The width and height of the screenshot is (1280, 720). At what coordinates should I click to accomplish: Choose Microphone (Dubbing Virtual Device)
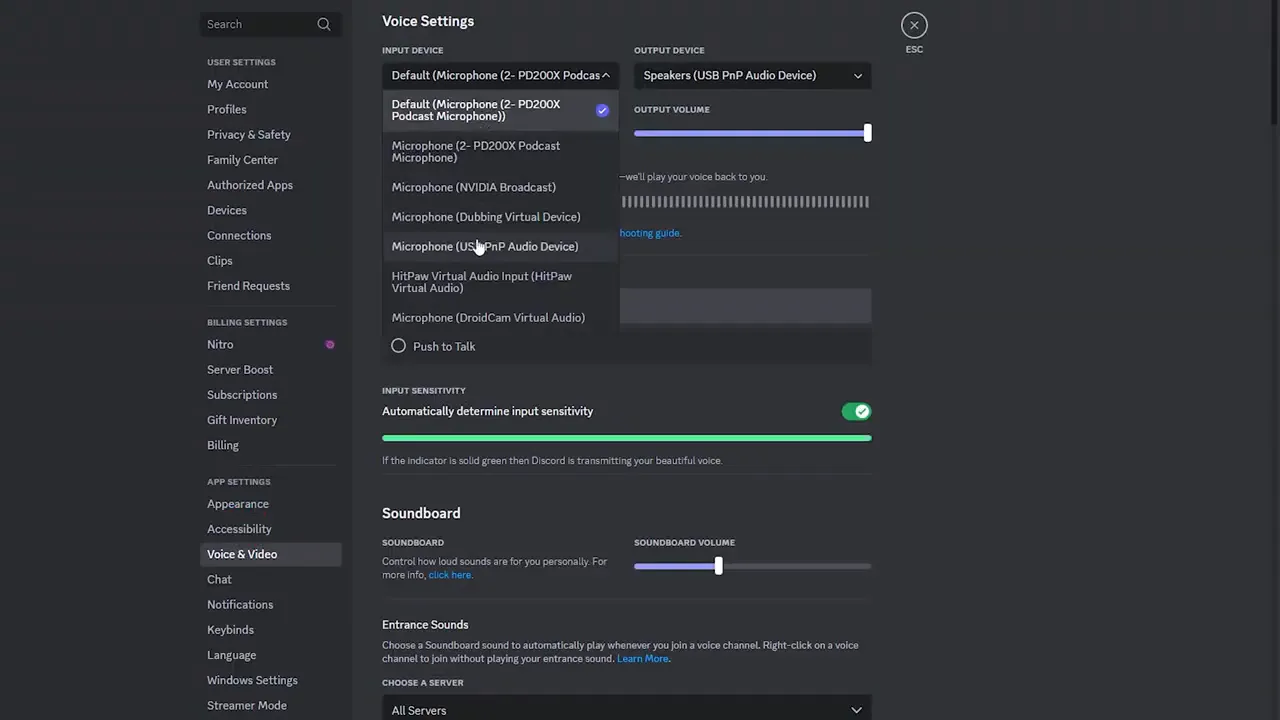click(x=500, y=217)
